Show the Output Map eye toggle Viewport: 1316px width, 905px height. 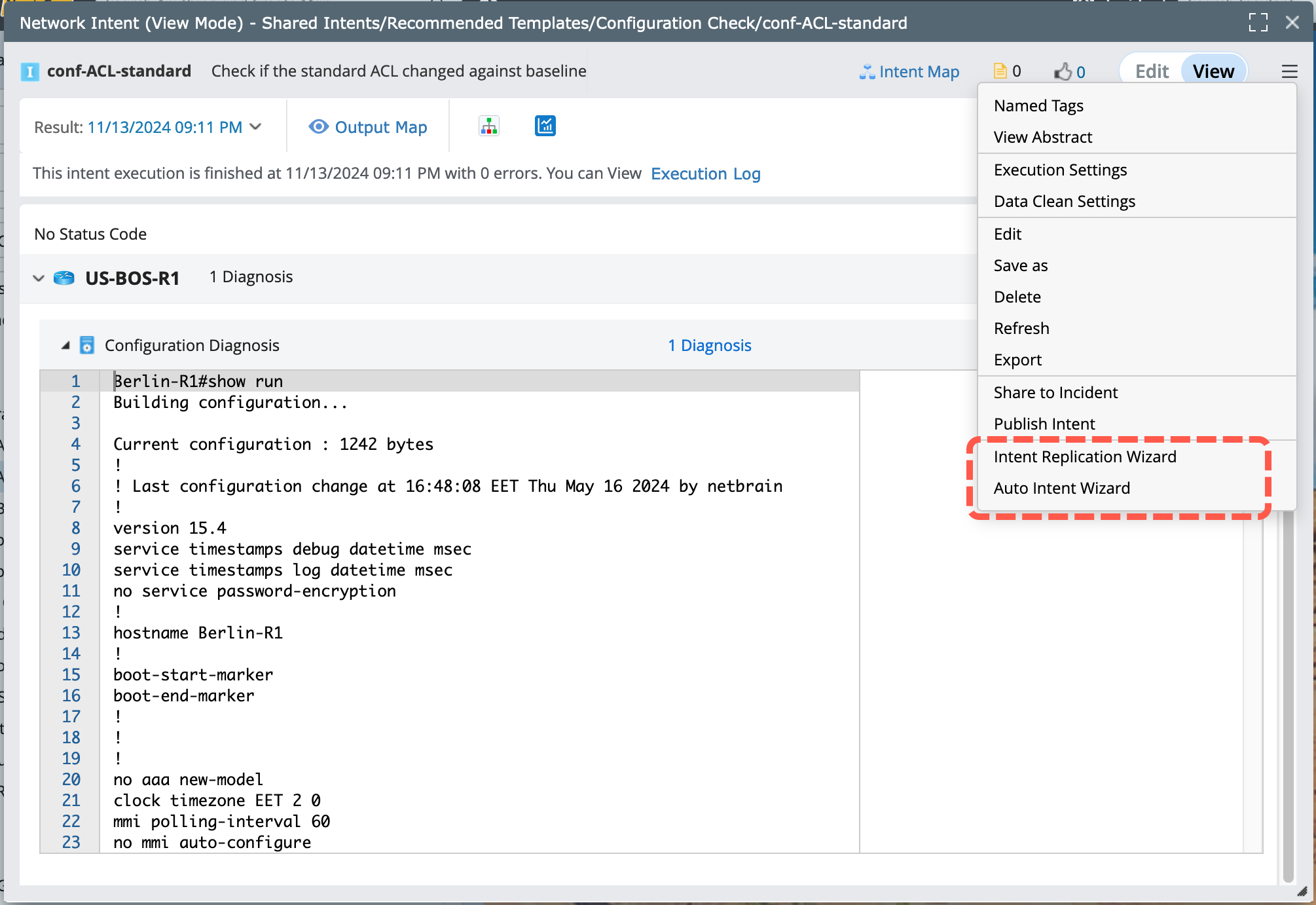point(318,126)
